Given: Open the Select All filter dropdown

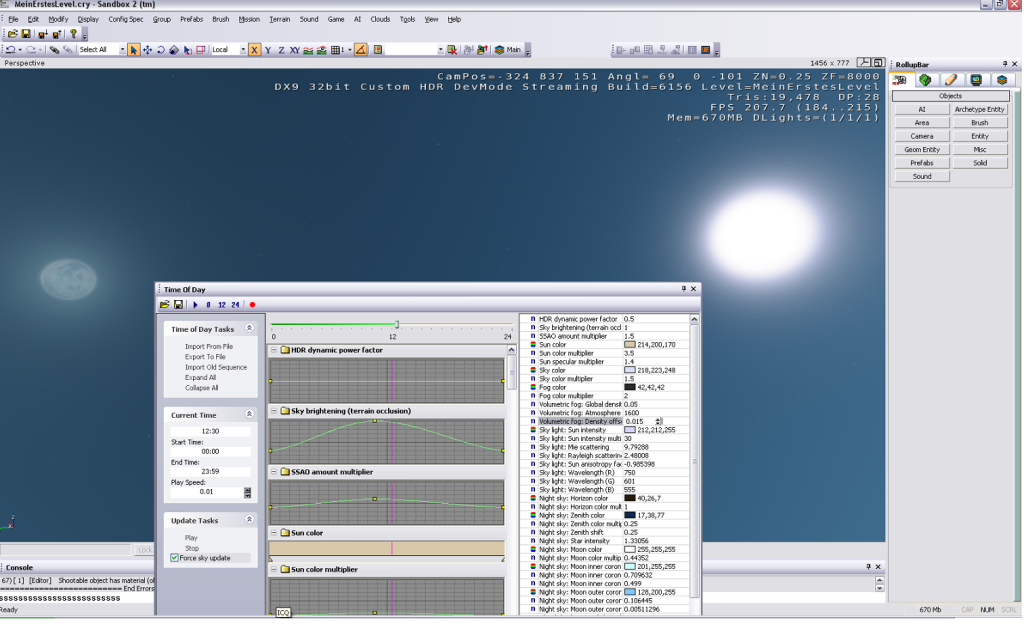Looking at the screenshot, I should [121, 50].
